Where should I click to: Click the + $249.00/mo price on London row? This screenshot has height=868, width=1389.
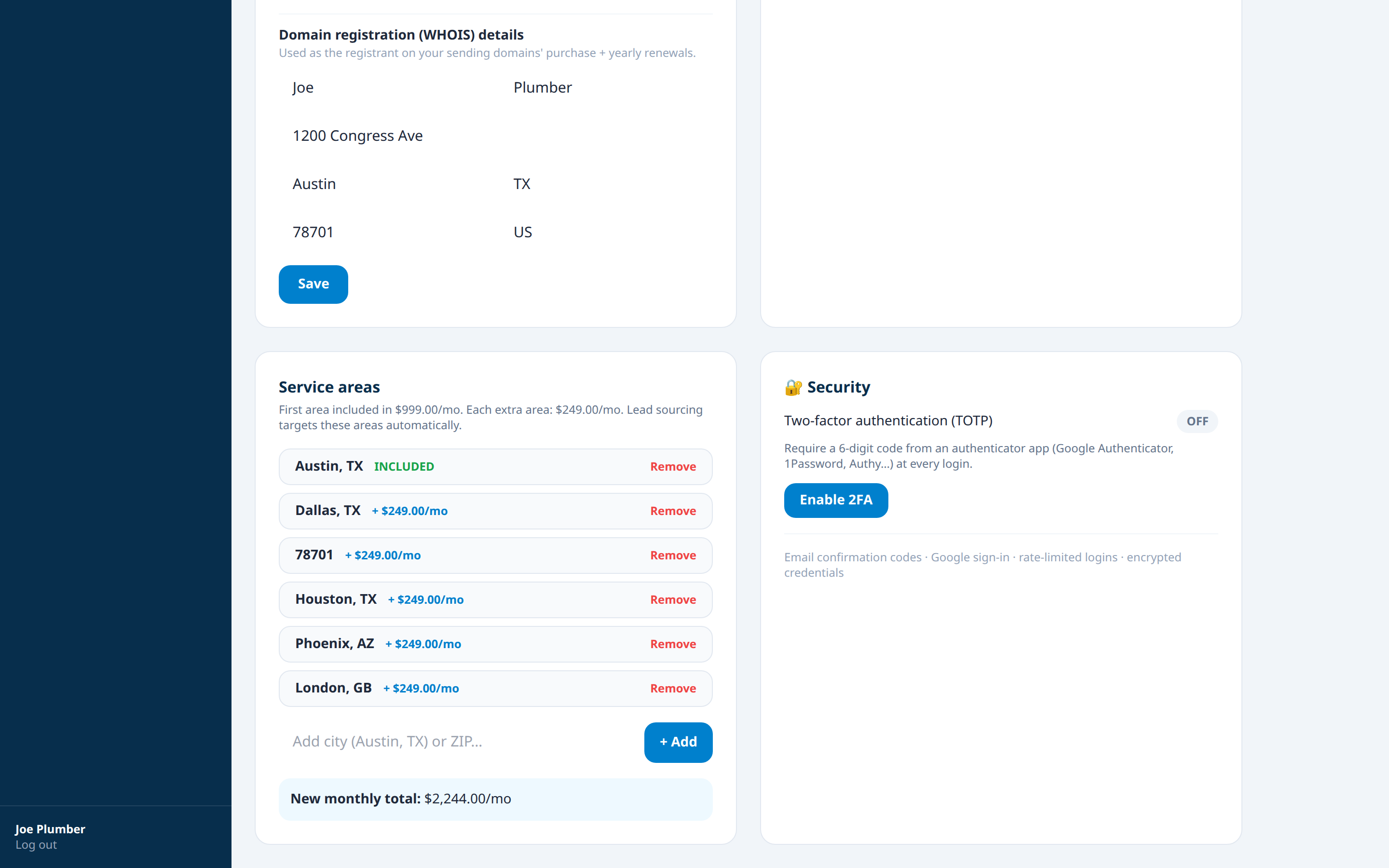click(x=422, y=688)
